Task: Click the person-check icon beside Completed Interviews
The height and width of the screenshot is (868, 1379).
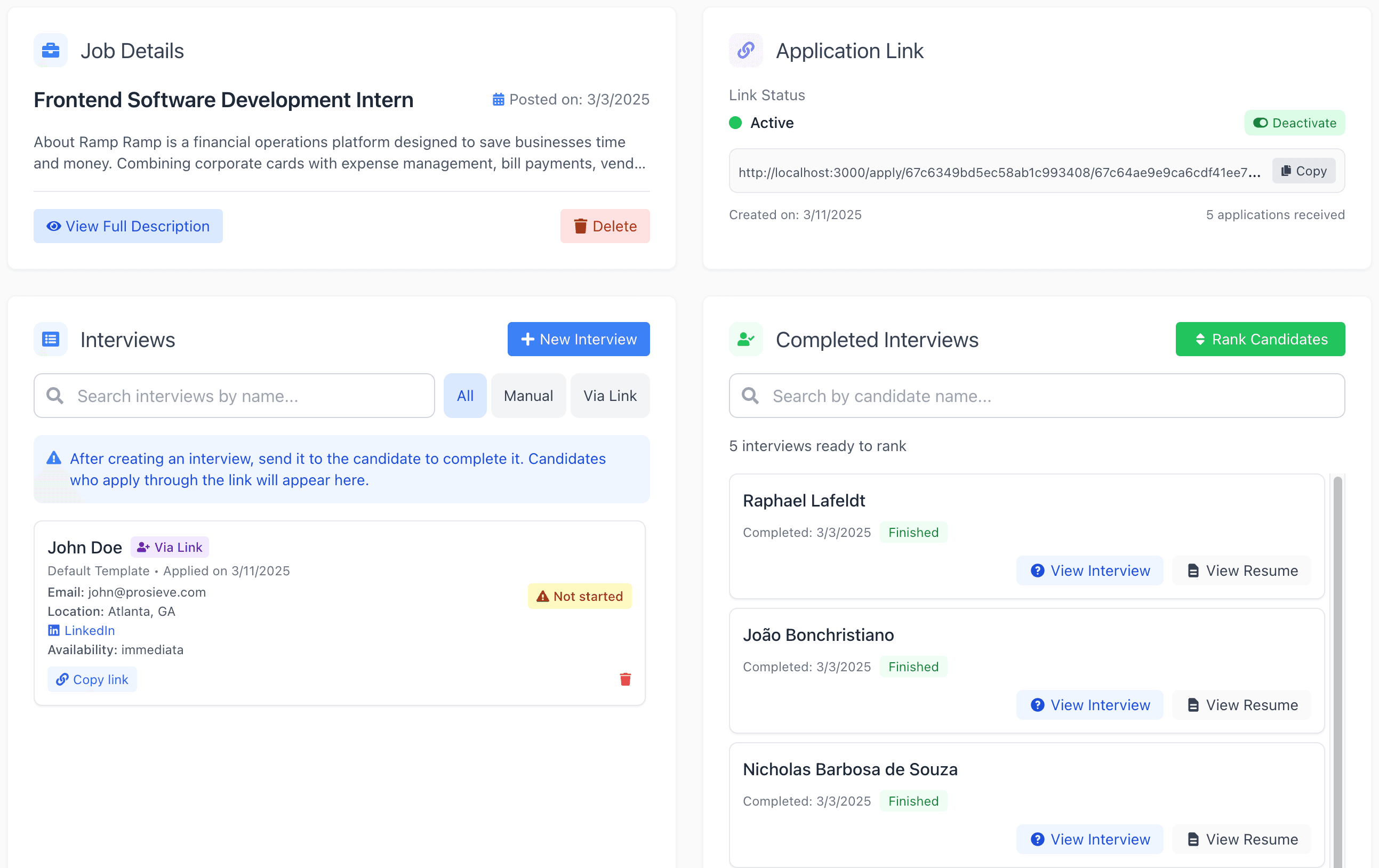Action: click(x=745, y=339)
